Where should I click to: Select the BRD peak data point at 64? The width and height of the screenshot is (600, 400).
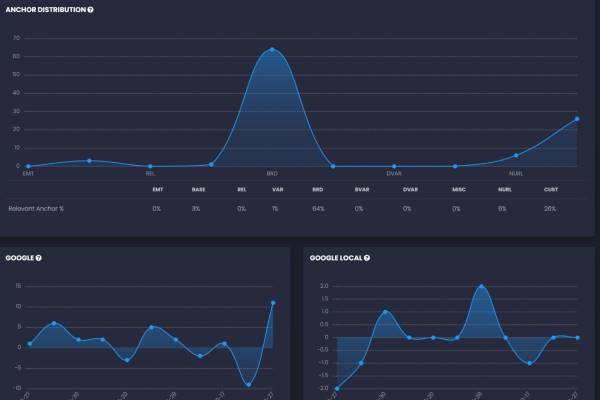point(272,50)
